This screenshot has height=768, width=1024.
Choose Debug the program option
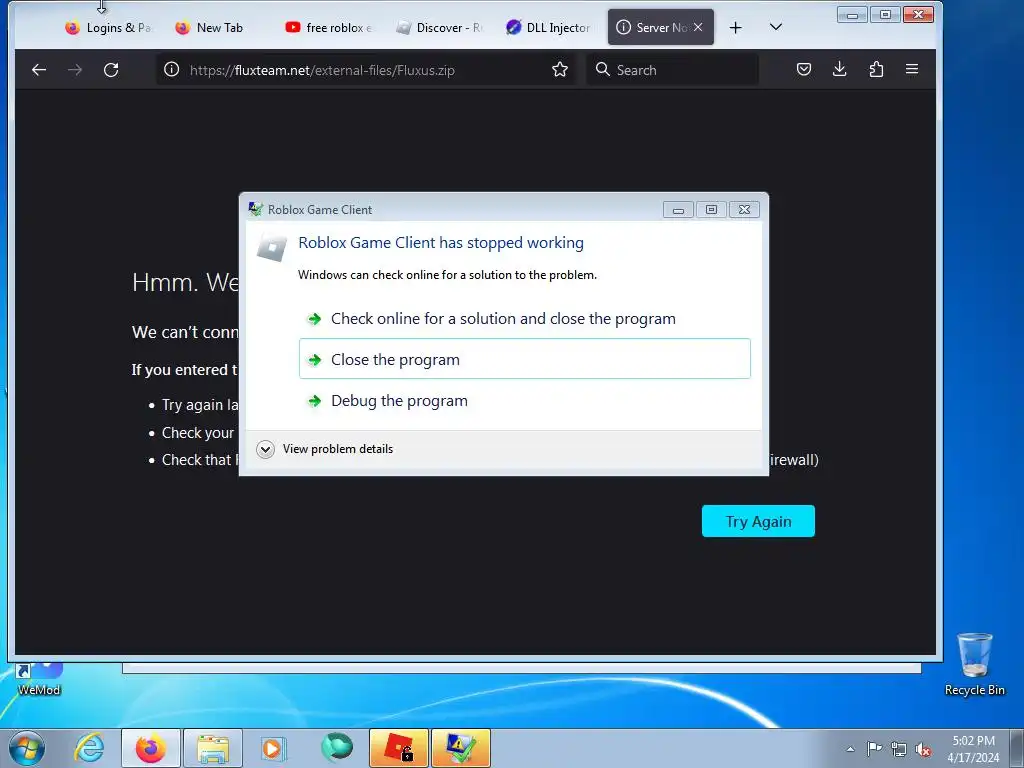(524, 400)
